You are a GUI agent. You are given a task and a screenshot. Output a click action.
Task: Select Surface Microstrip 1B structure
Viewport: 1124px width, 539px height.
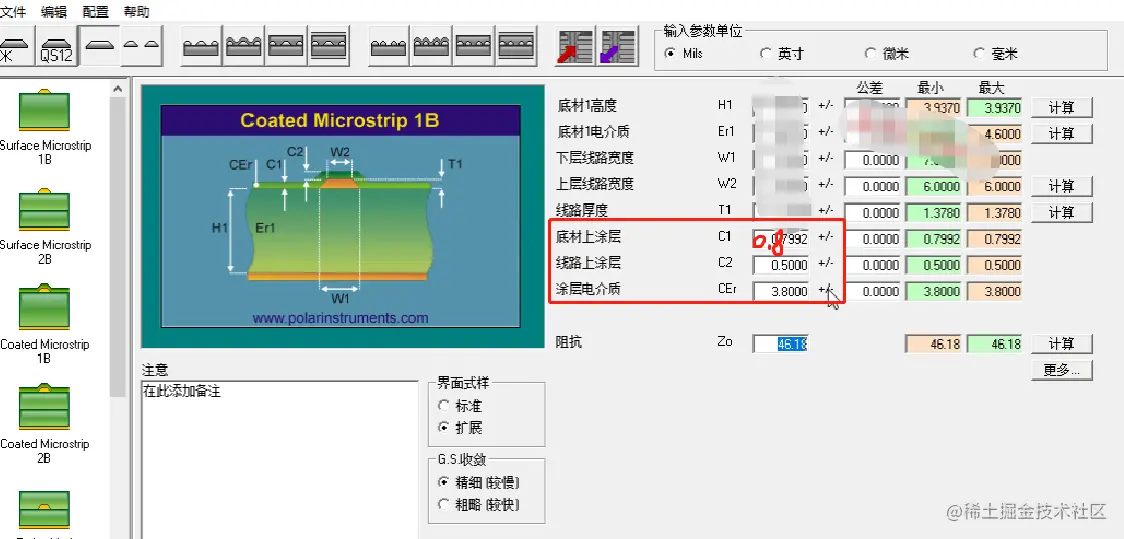click(44, 125)
